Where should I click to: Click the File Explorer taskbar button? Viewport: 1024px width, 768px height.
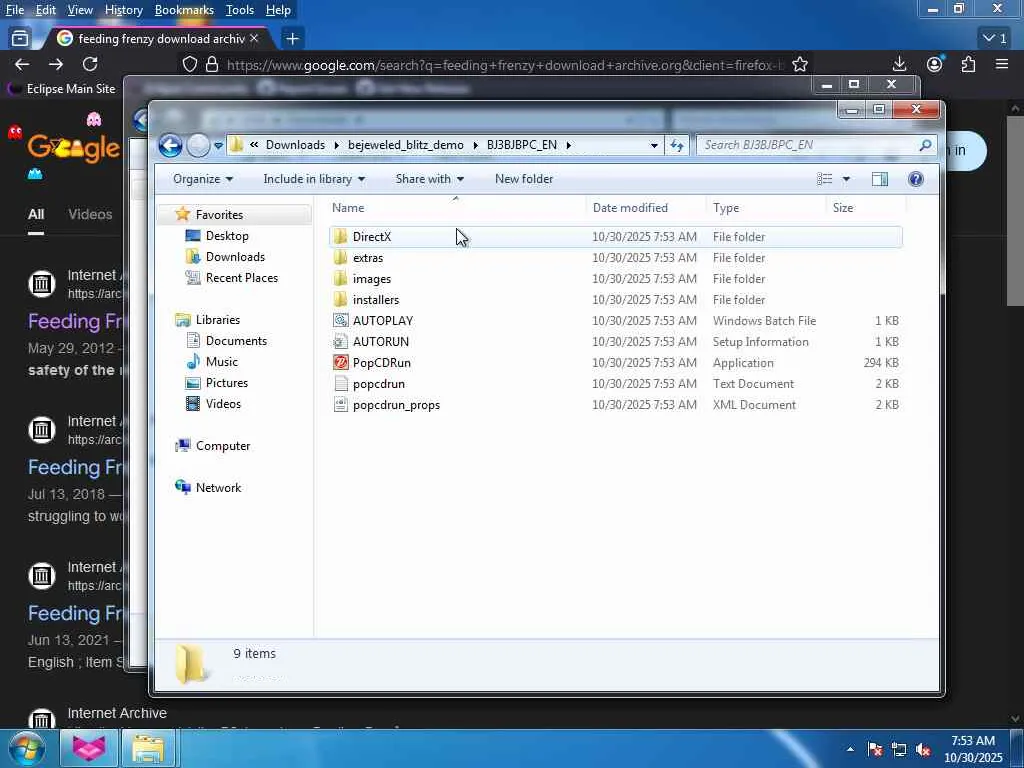(x=148, y=749)
